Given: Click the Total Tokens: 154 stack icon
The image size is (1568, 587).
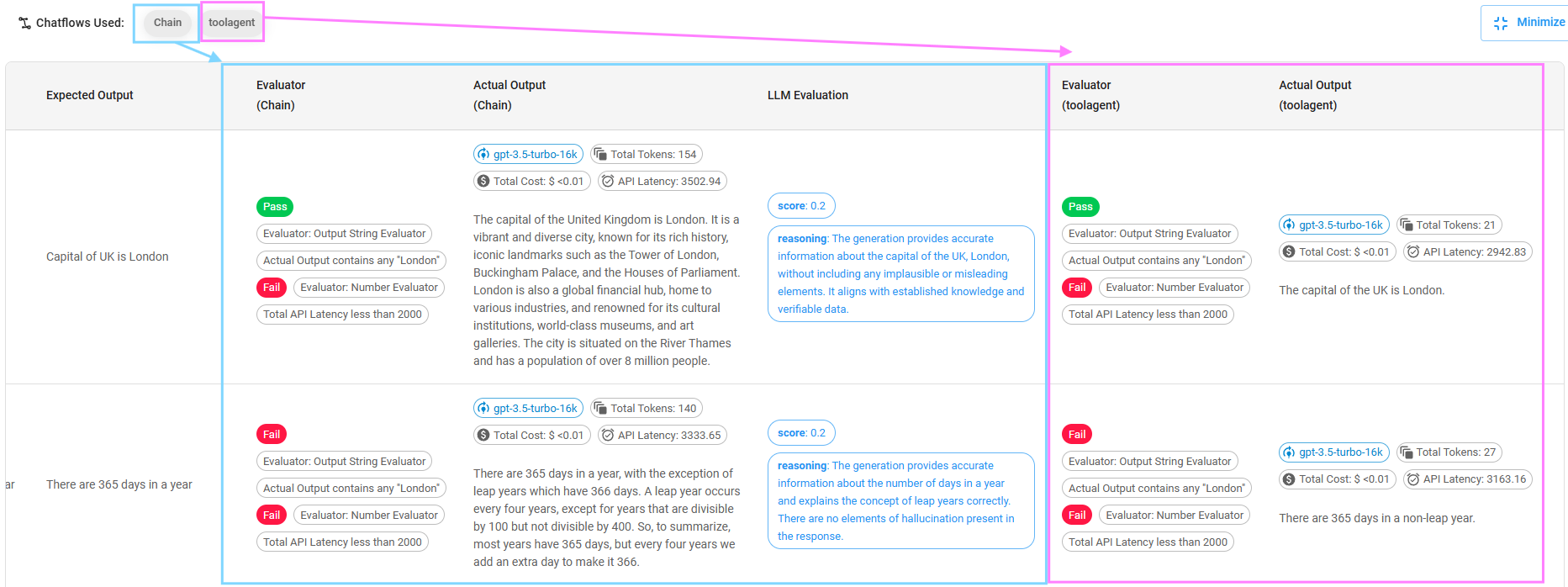Looking at the screenshot, I should tap(600, 155).
